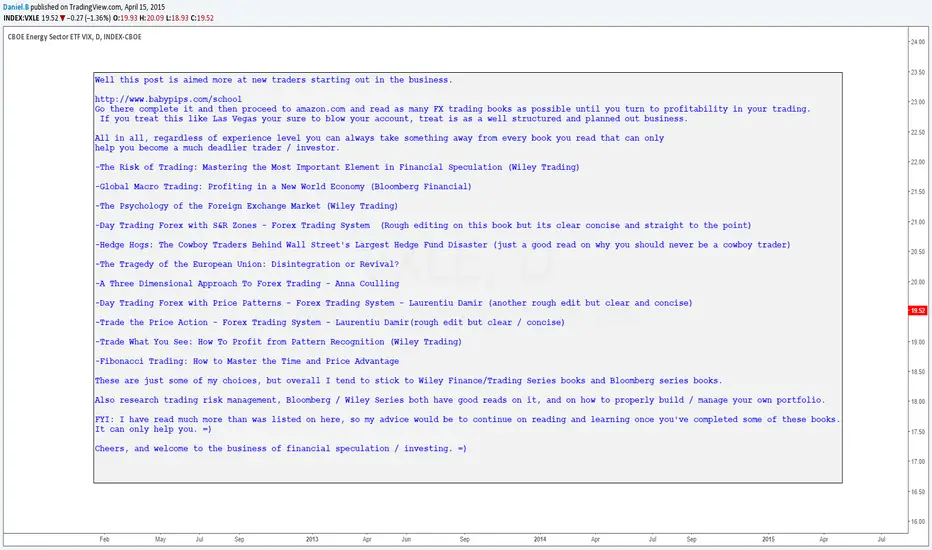Click the 'All in all, regardless' sentence
This screenshot has height=550, width=932.
379,138
